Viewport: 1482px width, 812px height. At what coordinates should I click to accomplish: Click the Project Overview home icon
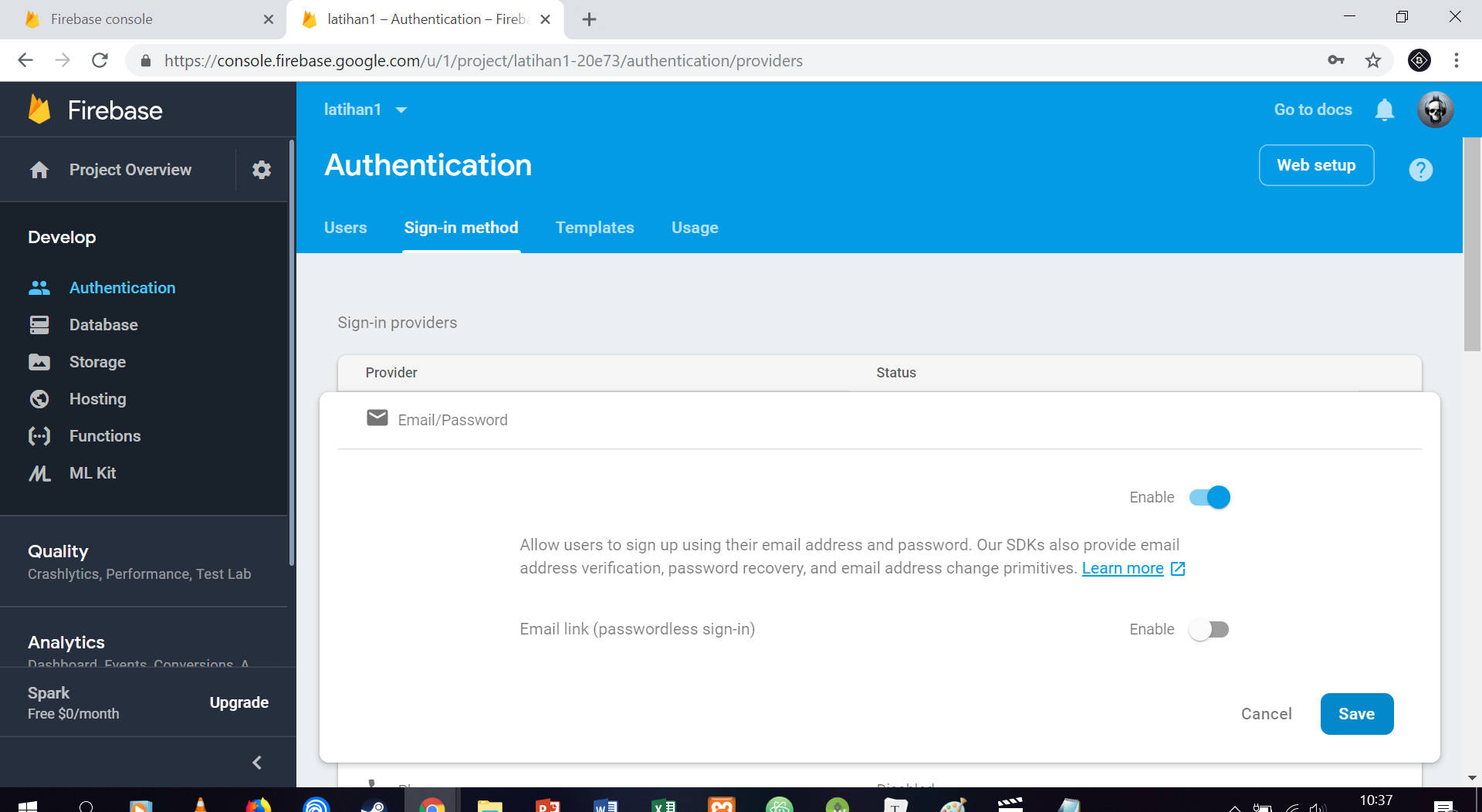(39, 170)
